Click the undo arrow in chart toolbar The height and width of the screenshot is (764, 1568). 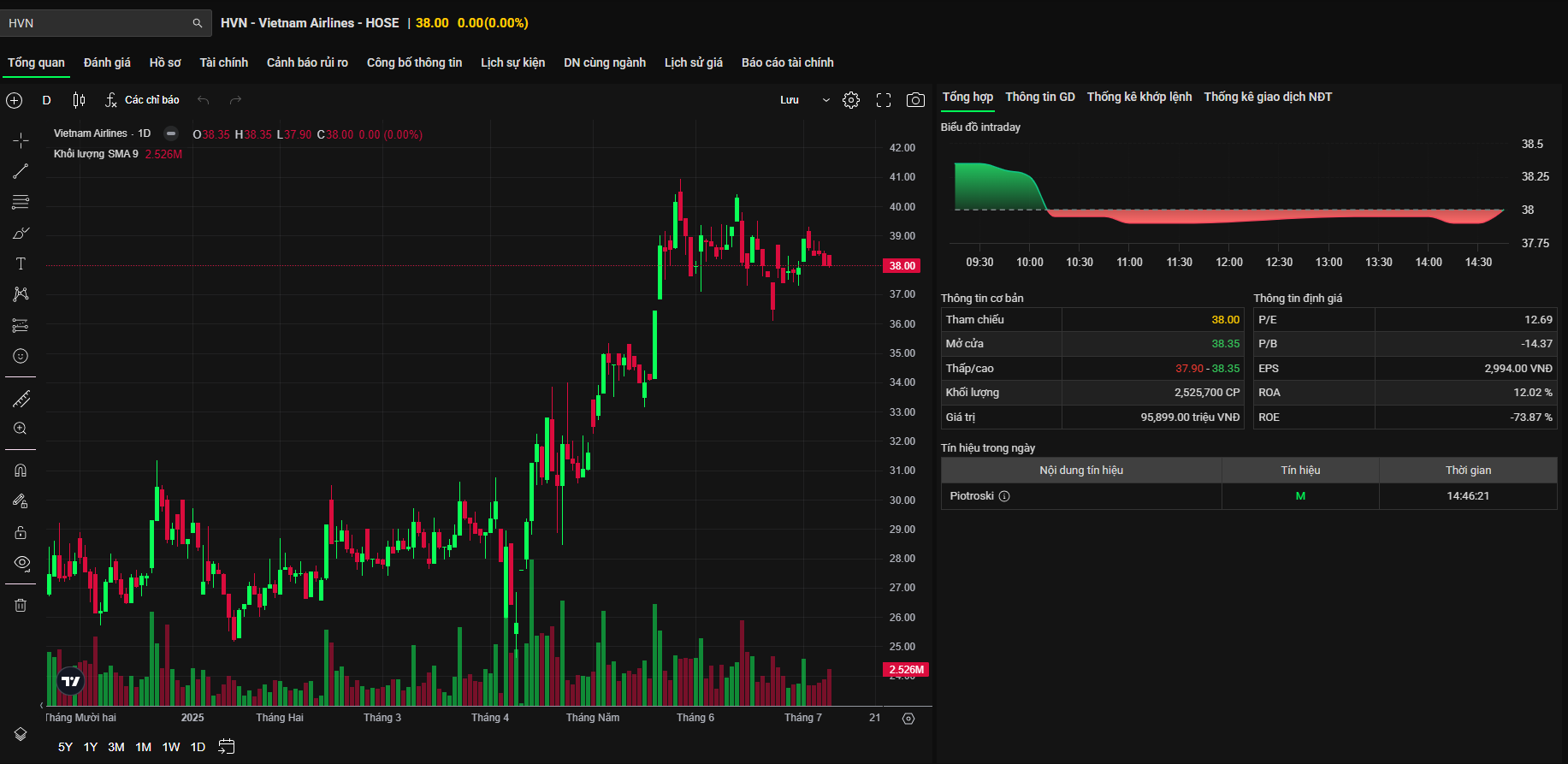204,100
